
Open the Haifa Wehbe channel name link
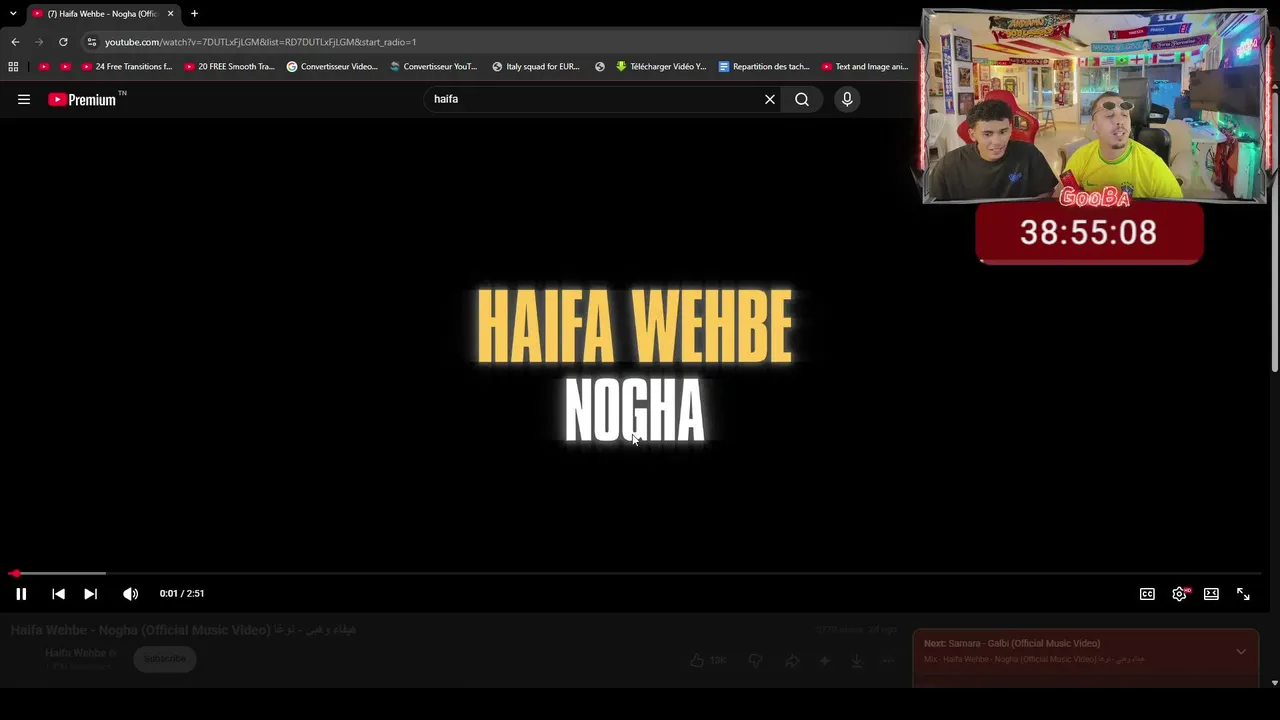click(x=75, y=653)
